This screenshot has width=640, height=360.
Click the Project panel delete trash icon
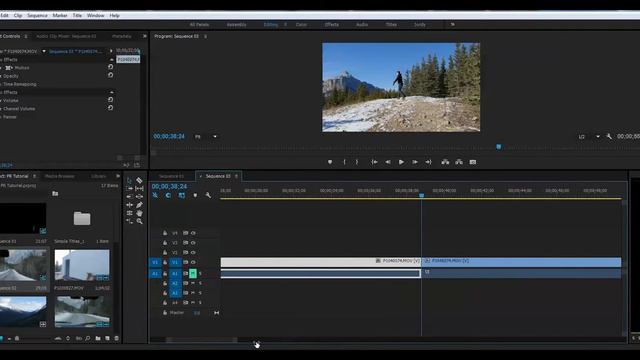tap(116, 338)
